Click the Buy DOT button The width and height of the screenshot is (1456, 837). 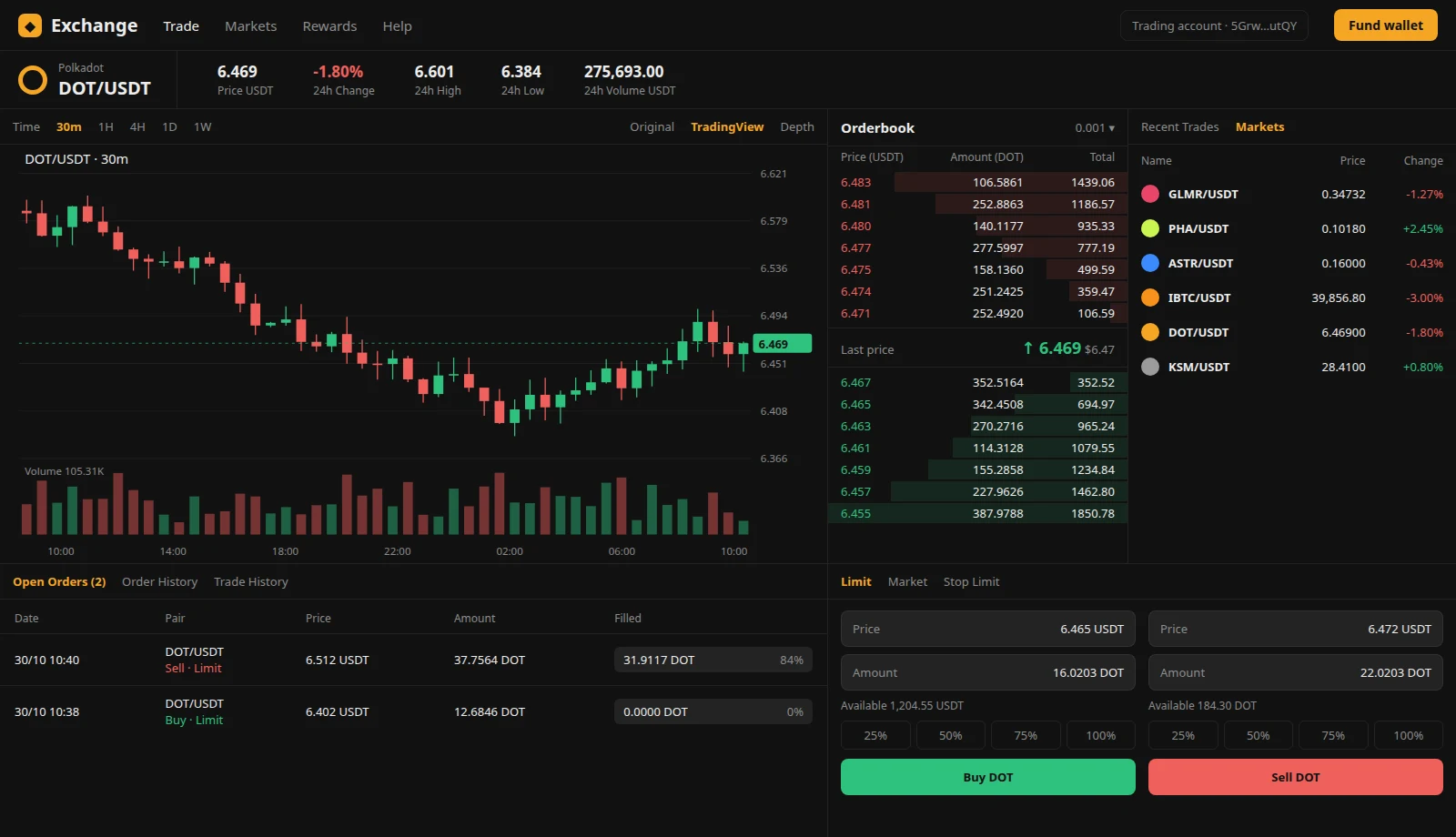988,777
